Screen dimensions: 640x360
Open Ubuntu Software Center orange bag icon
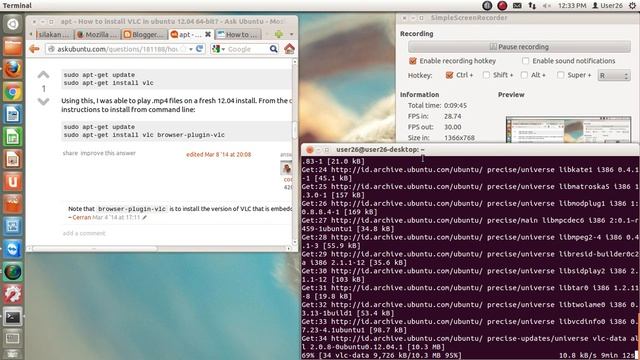(13, 204)
